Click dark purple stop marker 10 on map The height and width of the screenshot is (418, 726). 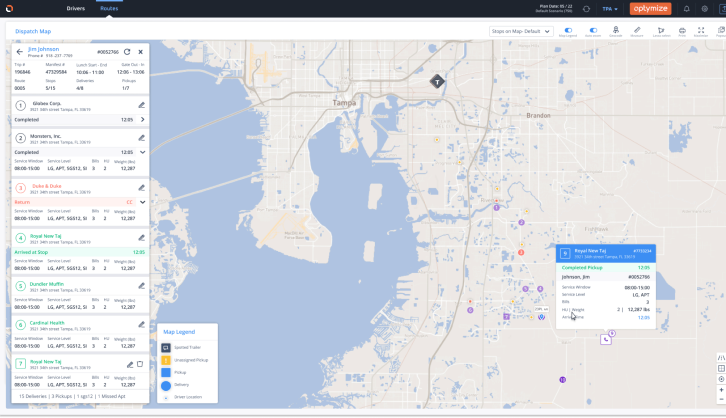tap(563, 380)
